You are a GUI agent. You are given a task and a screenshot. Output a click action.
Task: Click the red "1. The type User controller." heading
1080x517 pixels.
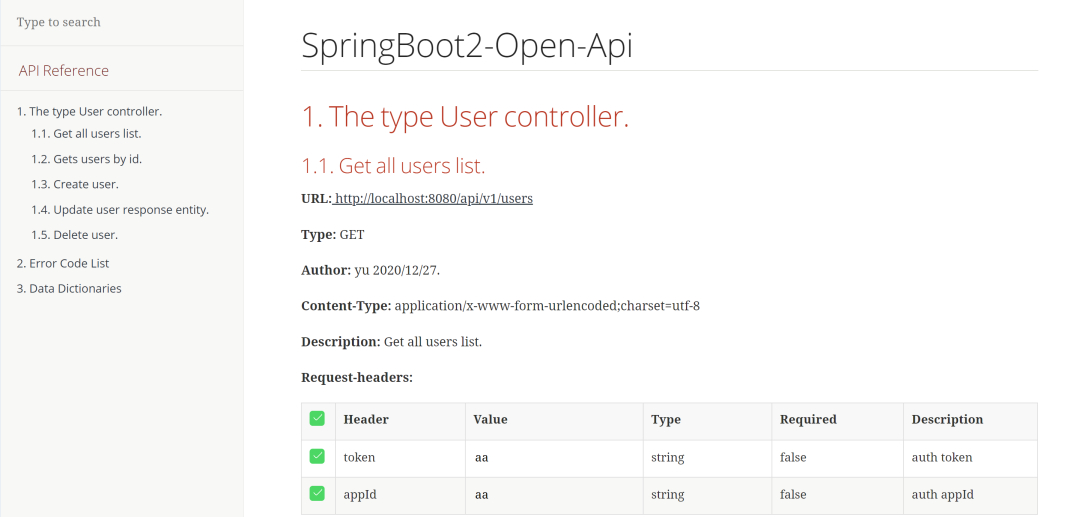465,117
